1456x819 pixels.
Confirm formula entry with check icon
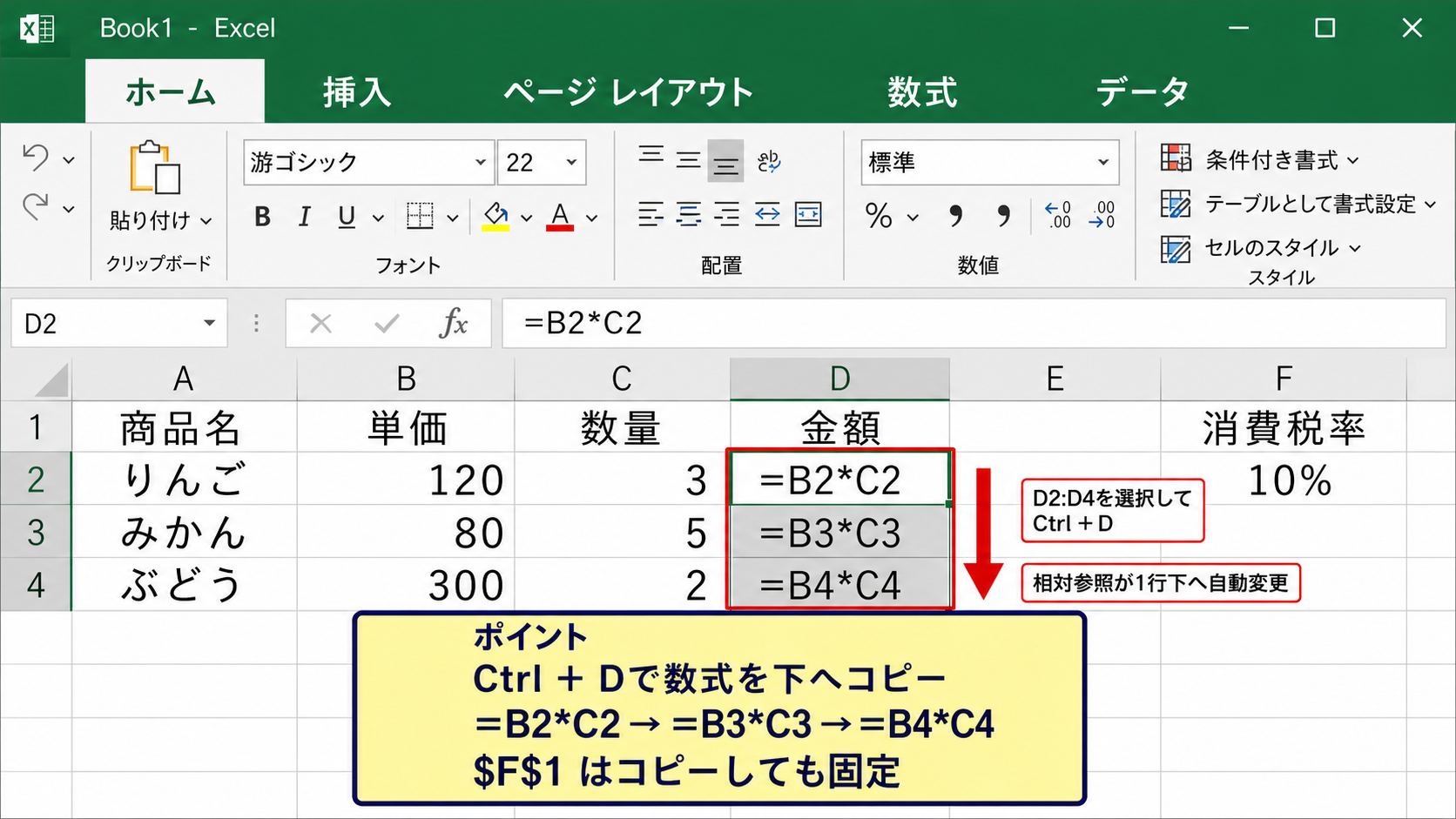coord(387,324)
